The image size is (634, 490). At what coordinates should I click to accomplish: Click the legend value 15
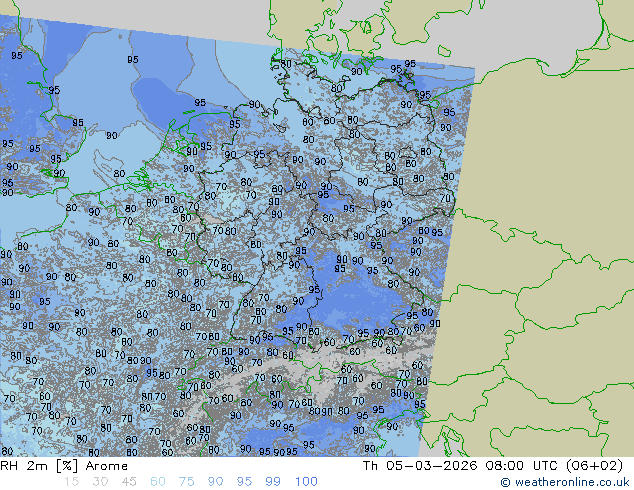72,482
